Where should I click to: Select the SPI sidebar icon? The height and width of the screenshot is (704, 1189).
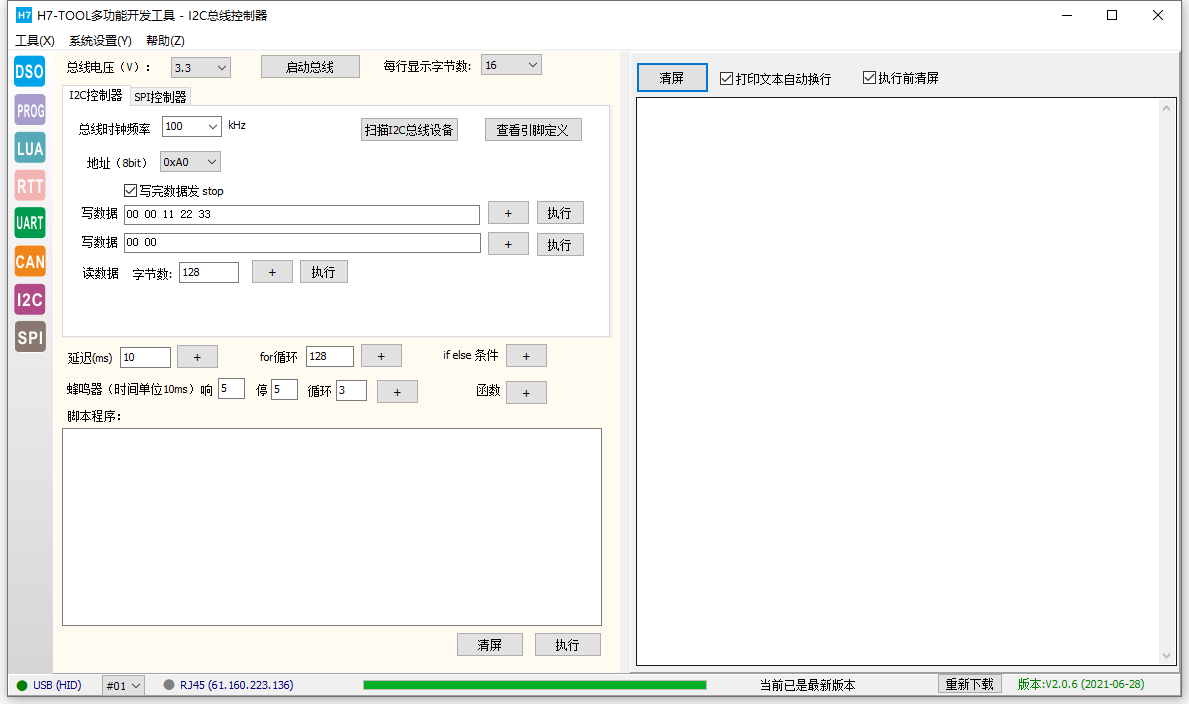(30, 337)
